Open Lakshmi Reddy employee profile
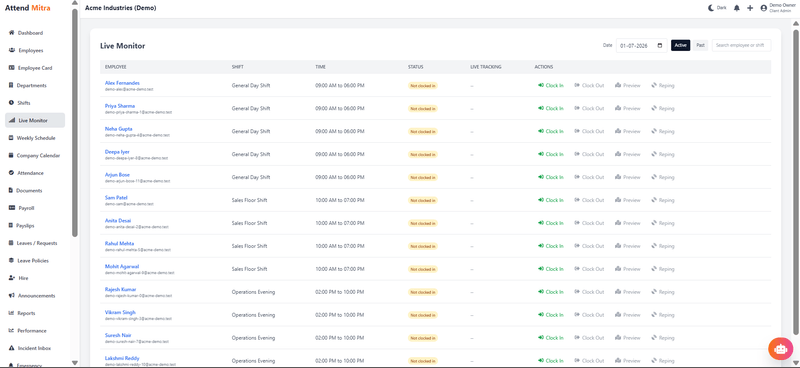800x368 pixels. [x=122, y=358]
